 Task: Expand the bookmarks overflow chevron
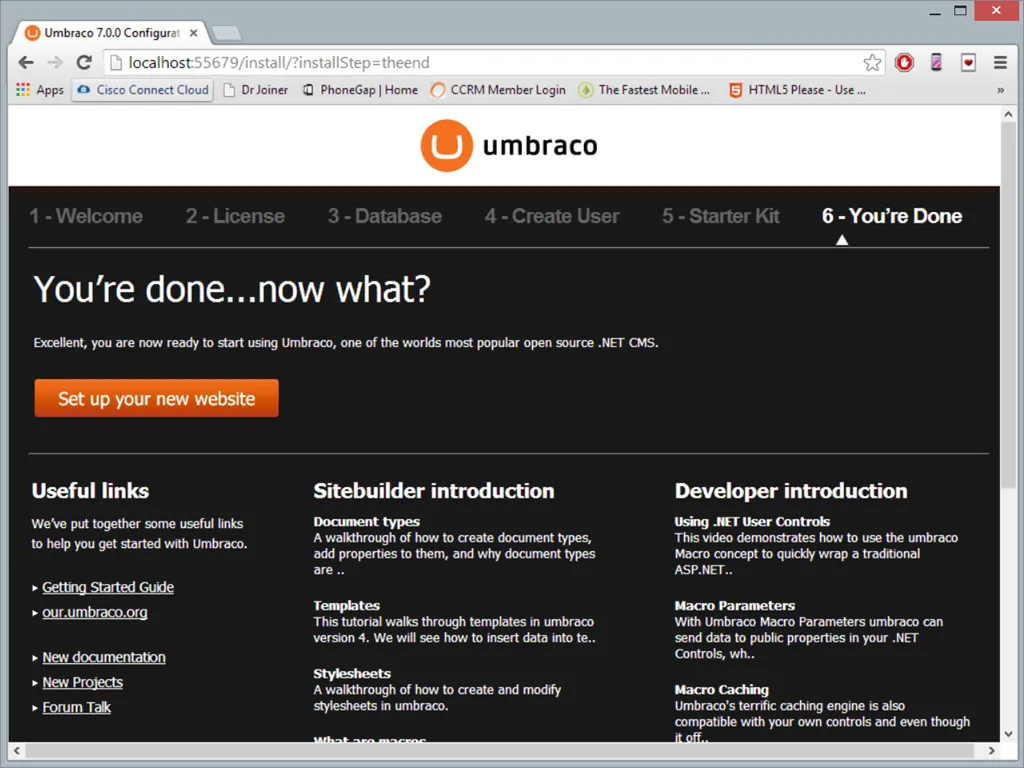pos(1000,90)
